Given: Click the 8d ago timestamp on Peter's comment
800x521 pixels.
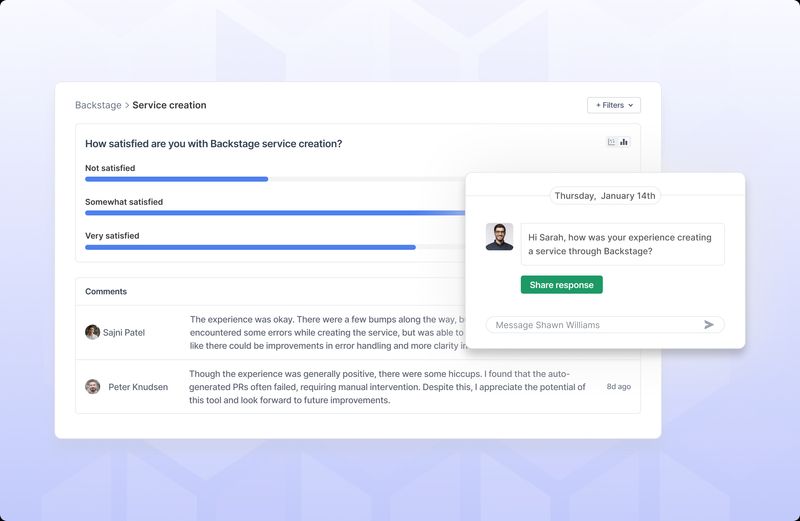Looking at the screenshot, I should 618,387.
